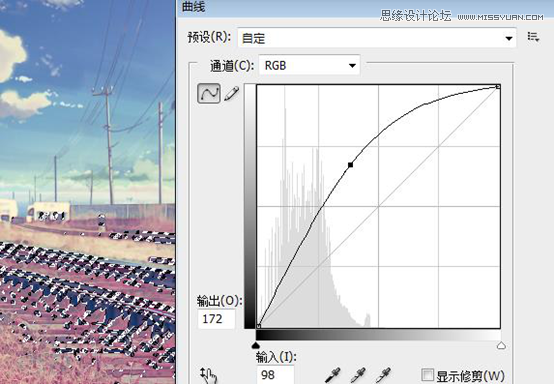
Task: Select the curve point editing tool
Action: [209, 94]
